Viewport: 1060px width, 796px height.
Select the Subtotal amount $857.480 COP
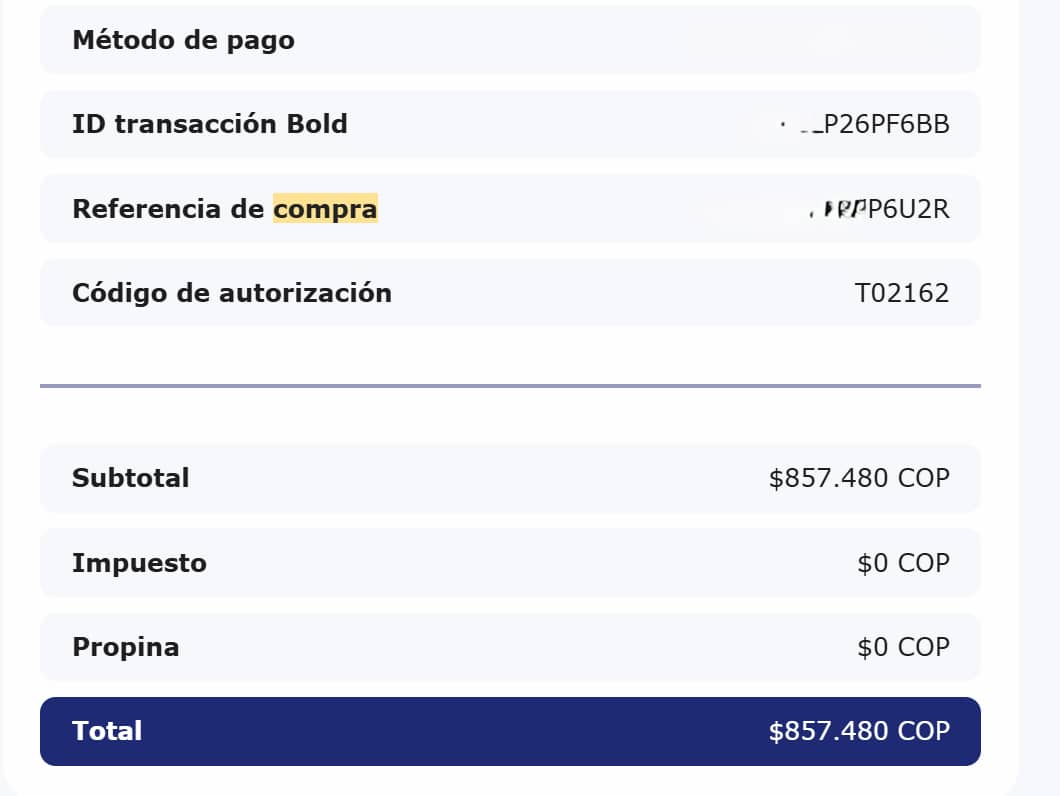859,478
